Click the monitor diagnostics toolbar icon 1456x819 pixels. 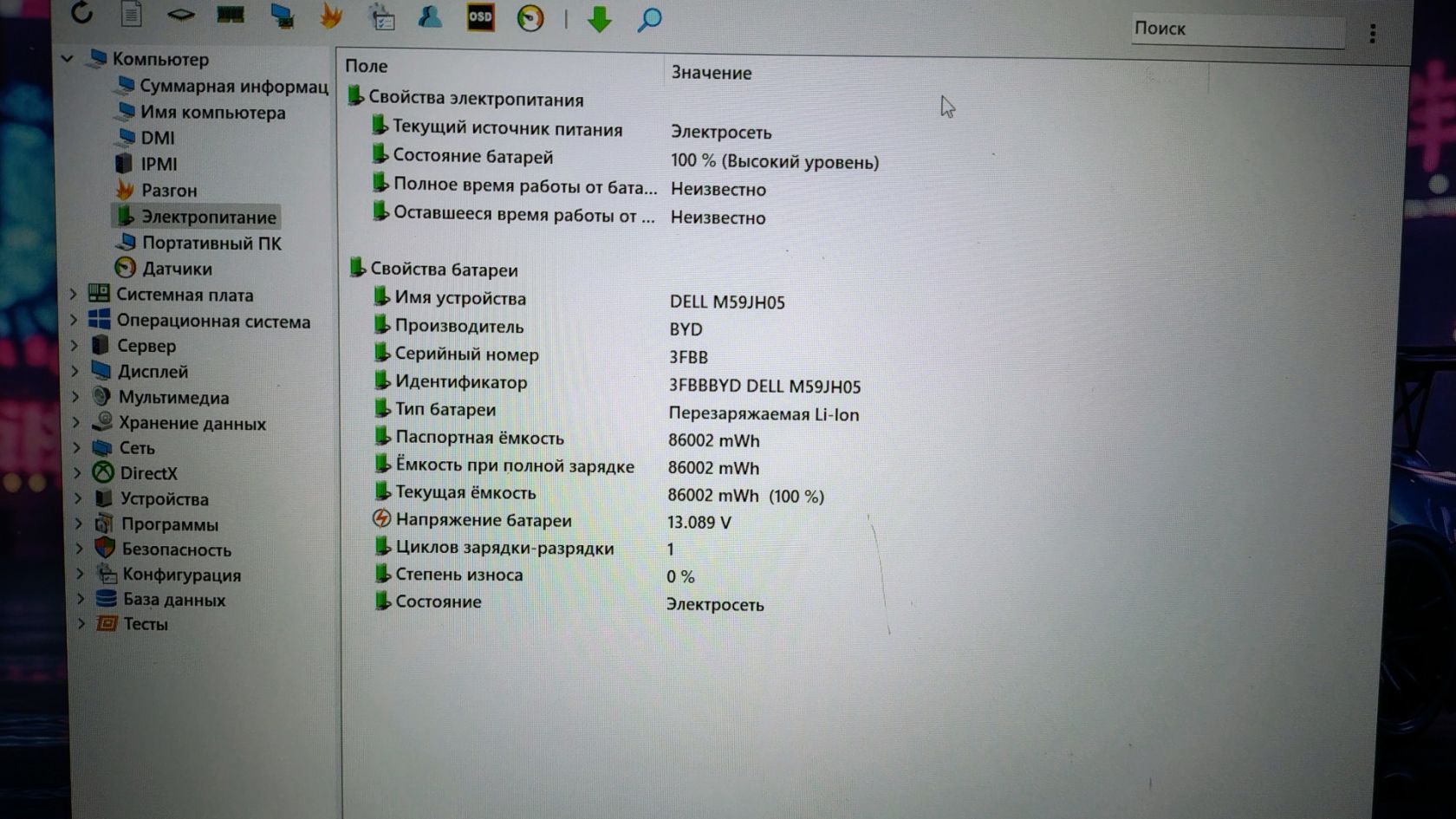tap(282, 16)
